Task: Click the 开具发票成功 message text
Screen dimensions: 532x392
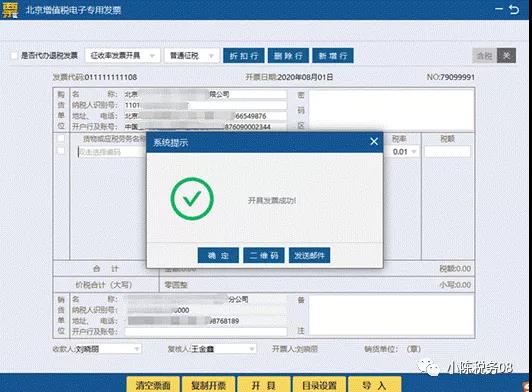Action: 272,201
